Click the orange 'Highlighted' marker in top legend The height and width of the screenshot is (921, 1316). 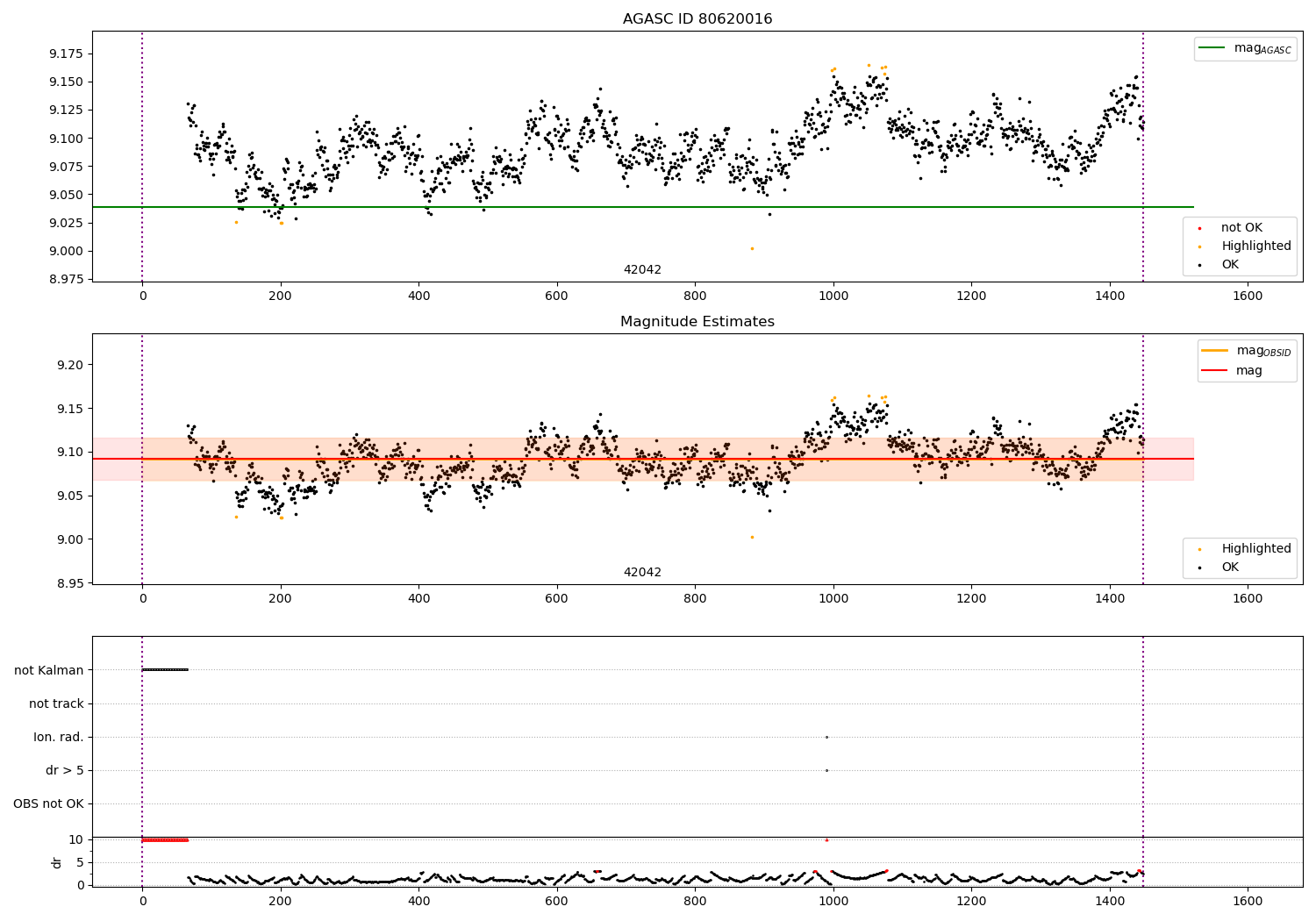pyautogui.click(x=1199, y=246)
